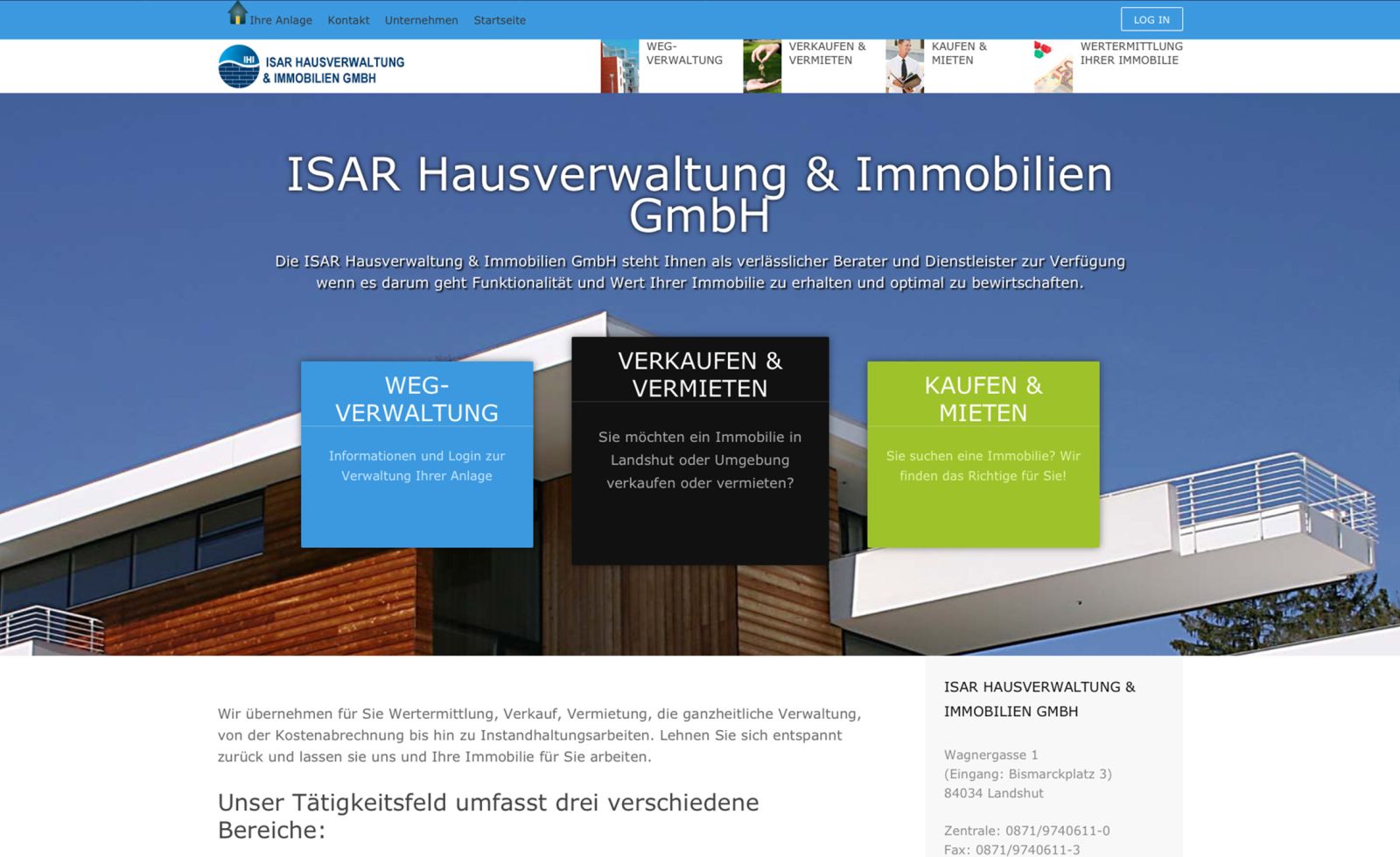Click the building thumbnail next to WEG-Verwaltung
The width and height of the screenshot is (1400, 857).
point(619,66)
